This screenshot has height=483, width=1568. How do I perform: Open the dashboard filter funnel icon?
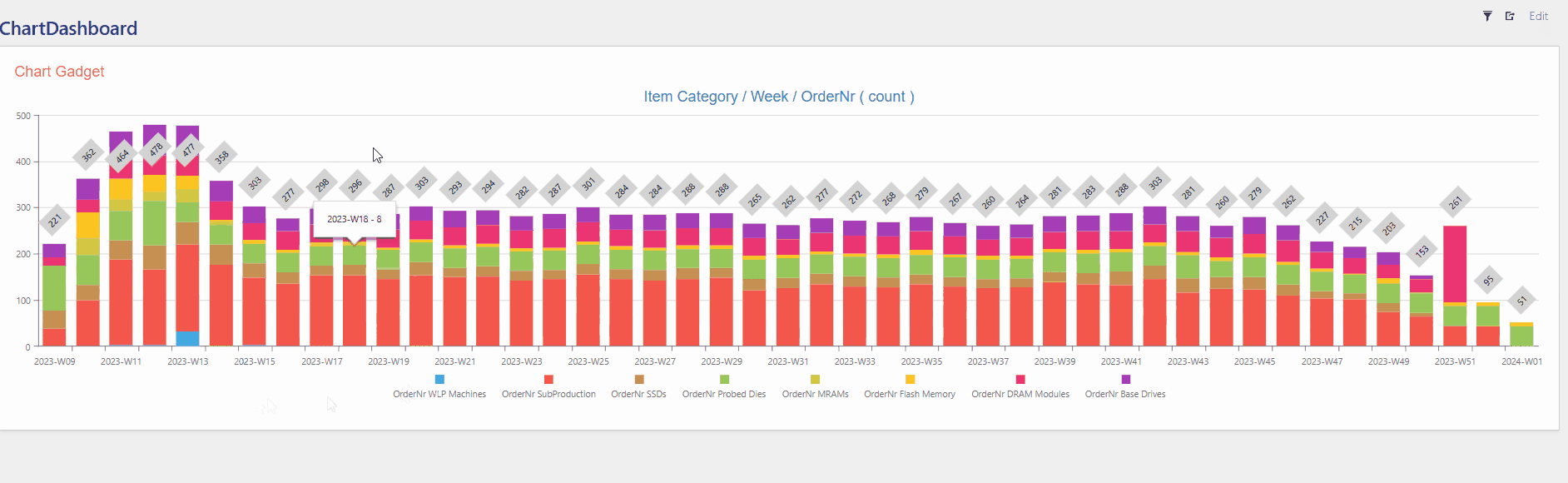pos(1487,16)
